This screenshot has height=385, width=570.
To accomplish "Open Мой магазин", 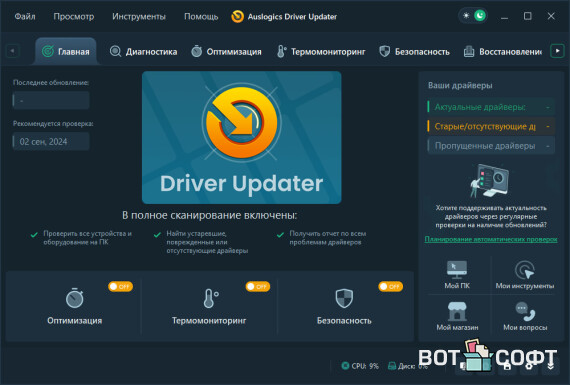I will [x=457, y=316].
